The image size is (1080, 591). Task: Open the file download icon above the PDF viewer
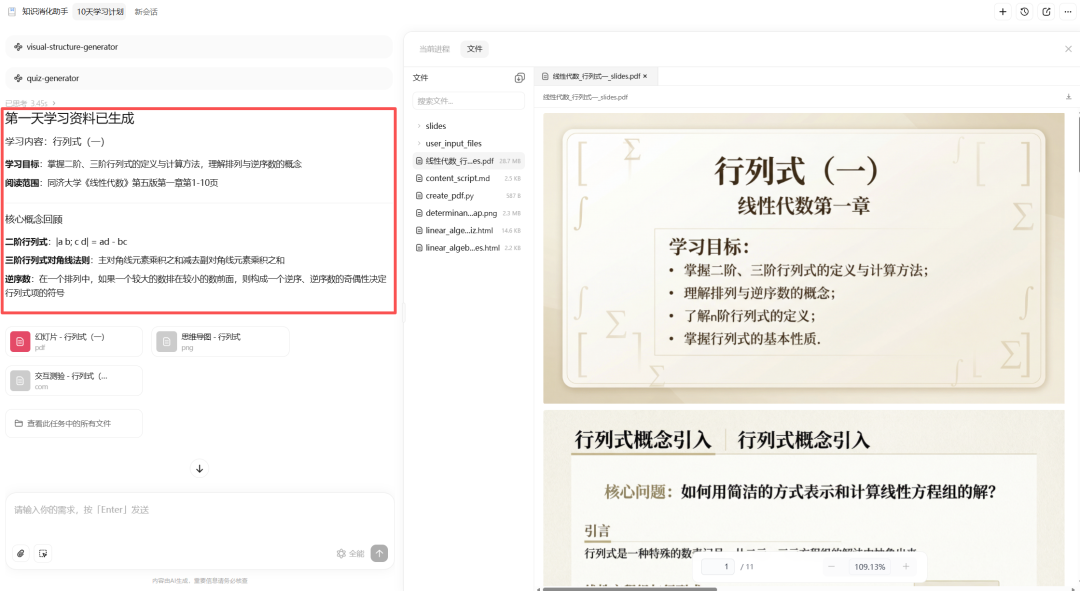(1069, 97)
